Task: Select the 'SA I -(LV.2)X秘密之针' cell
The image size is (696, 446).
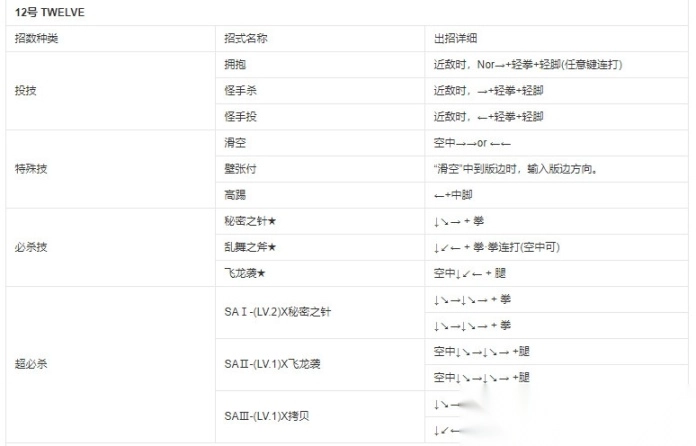Action: [278, 312]
